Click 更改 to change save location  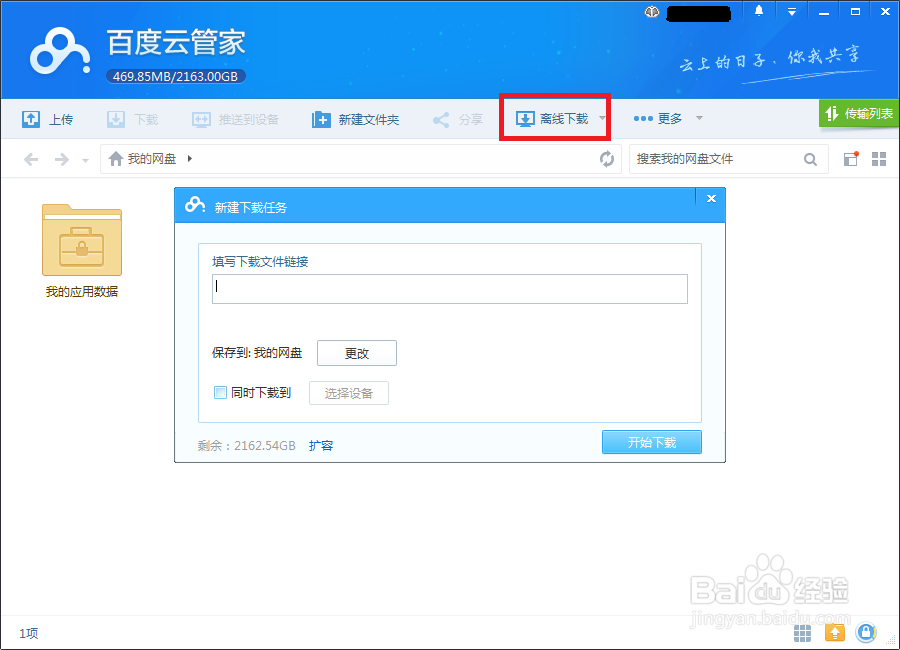(x=356, y=353)
